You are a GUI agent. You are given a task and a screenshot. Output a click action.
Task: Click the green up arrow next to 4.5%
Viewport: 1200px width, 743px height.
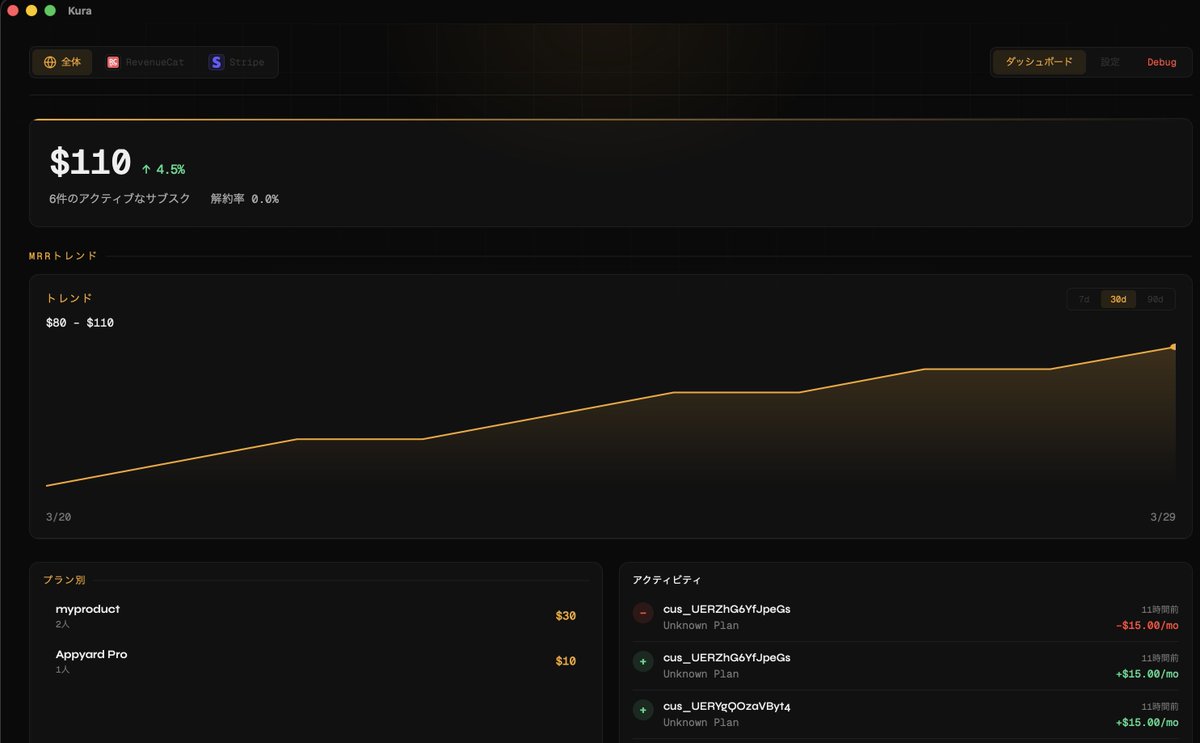[146, 169]
